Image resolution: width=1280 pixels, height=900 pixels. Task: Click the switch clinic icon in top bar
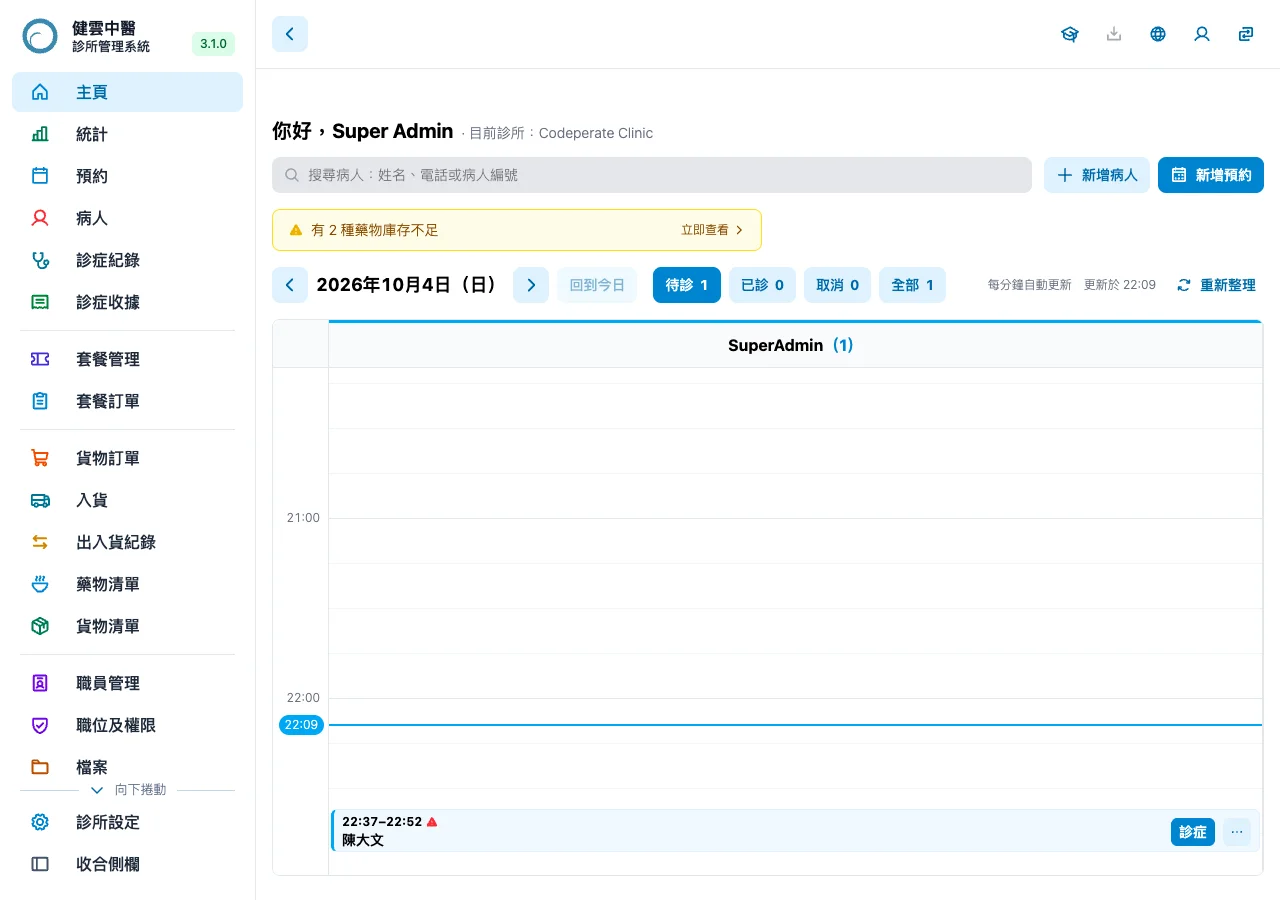(1246, 34)
